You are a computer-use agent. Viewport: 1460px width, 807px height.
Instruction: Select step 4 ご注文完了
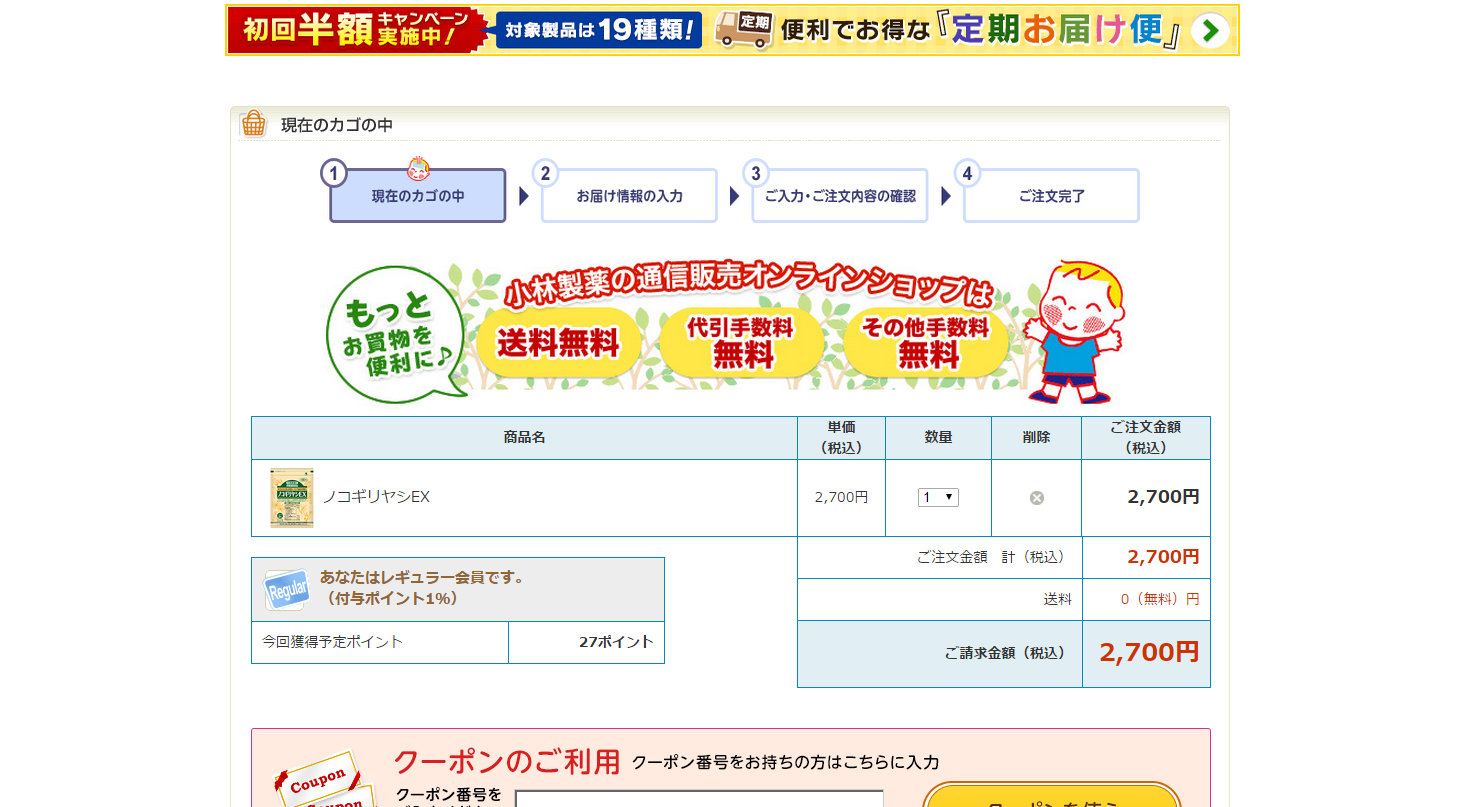click(1051, 195)
